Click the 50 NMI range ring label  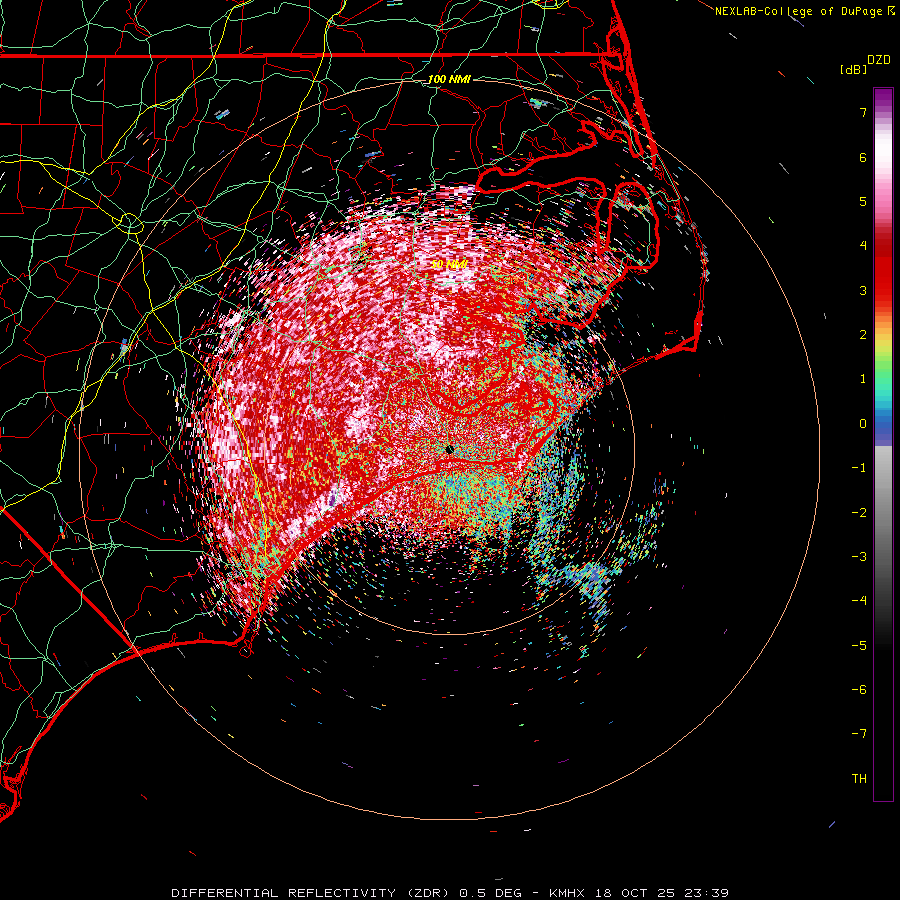tap(449, 264)
